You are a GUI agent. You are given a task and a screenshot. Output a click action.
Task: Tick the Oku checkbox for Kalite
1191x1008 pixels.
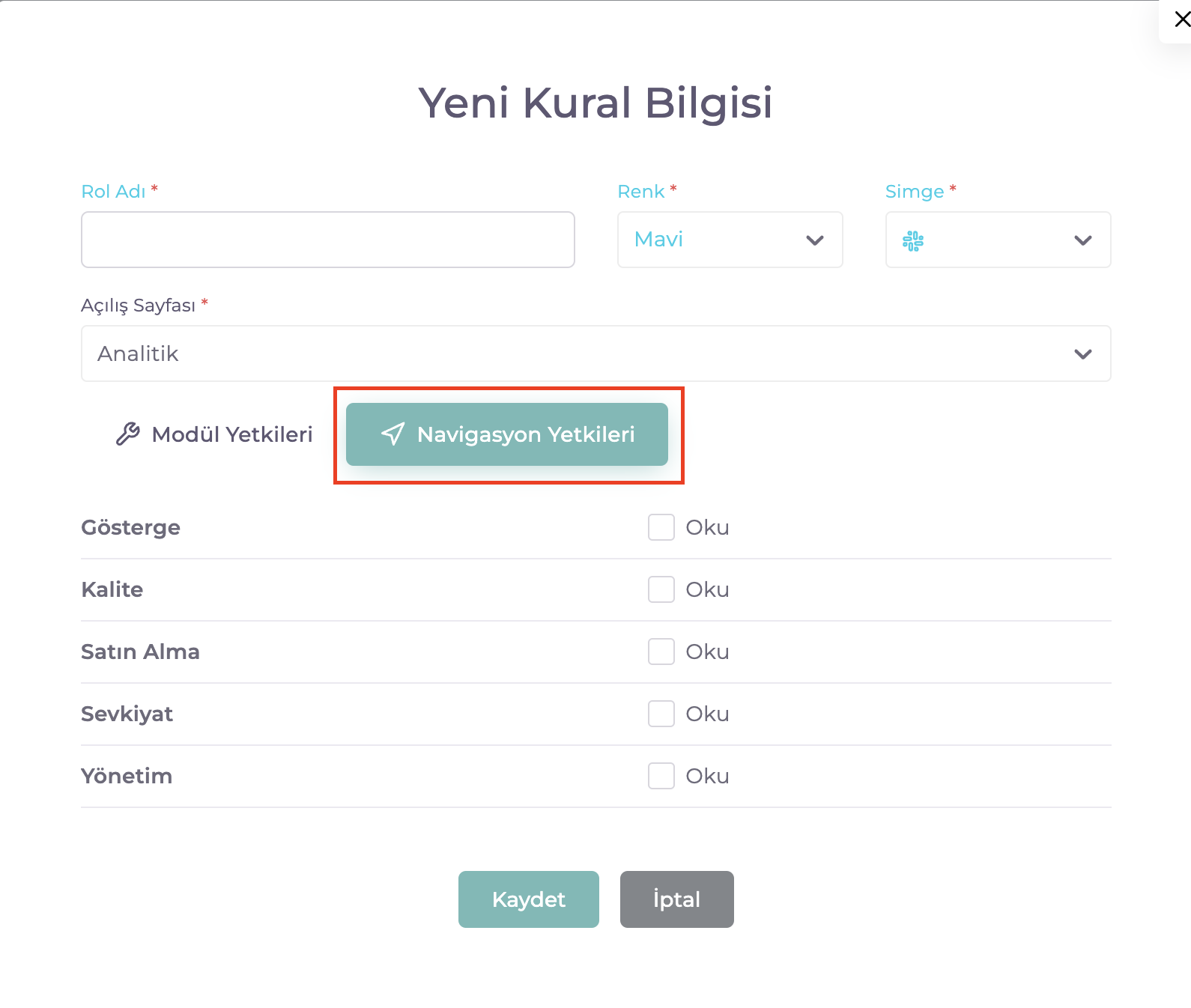(661, 589)
